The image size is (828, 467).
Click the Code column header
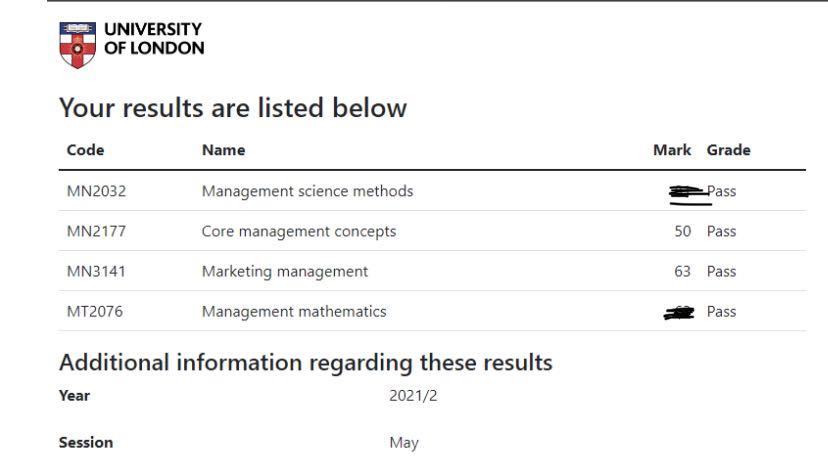[x=86, y=150]
